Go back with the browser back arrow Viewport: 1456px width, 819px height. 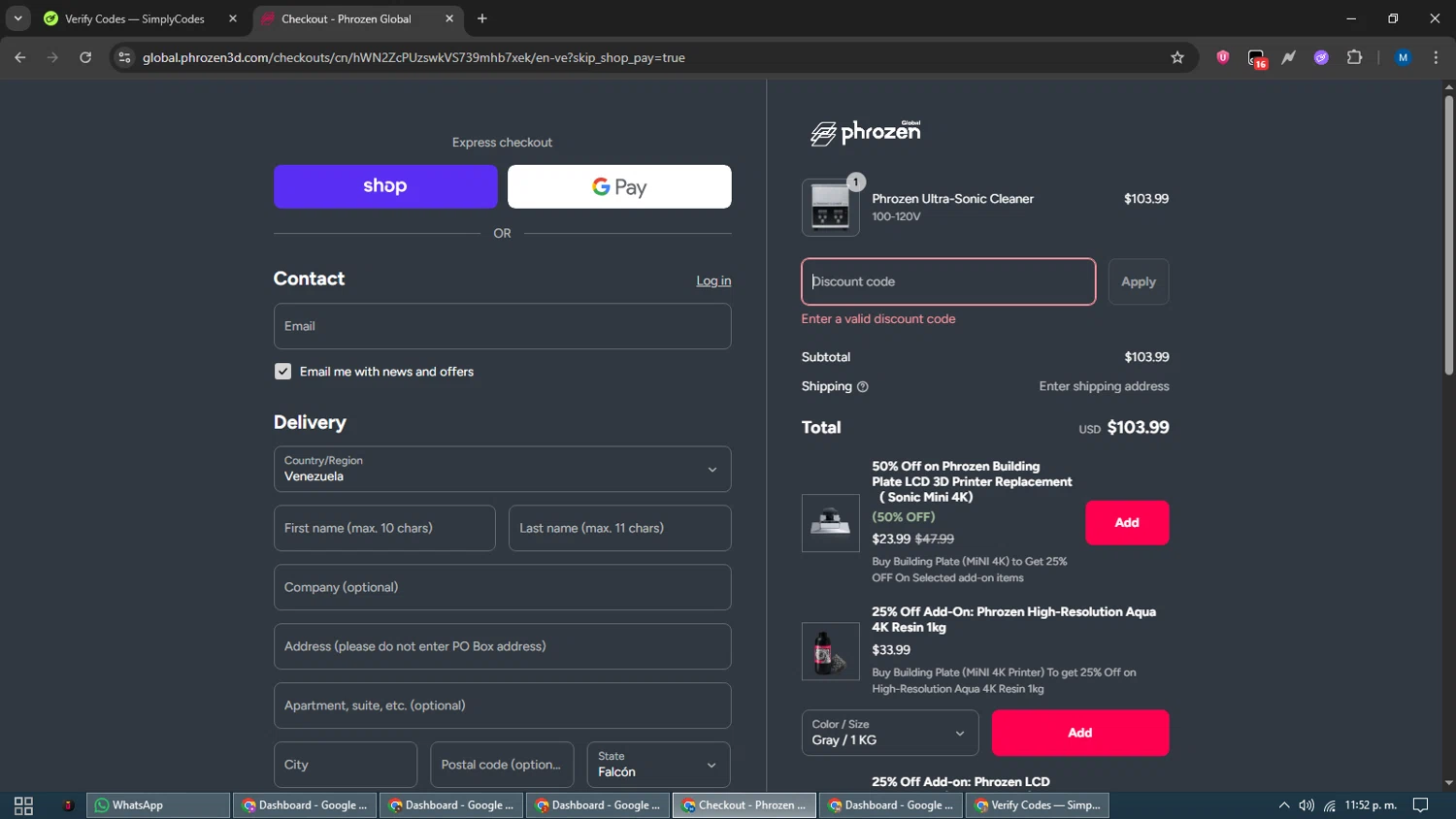(20, 57)
